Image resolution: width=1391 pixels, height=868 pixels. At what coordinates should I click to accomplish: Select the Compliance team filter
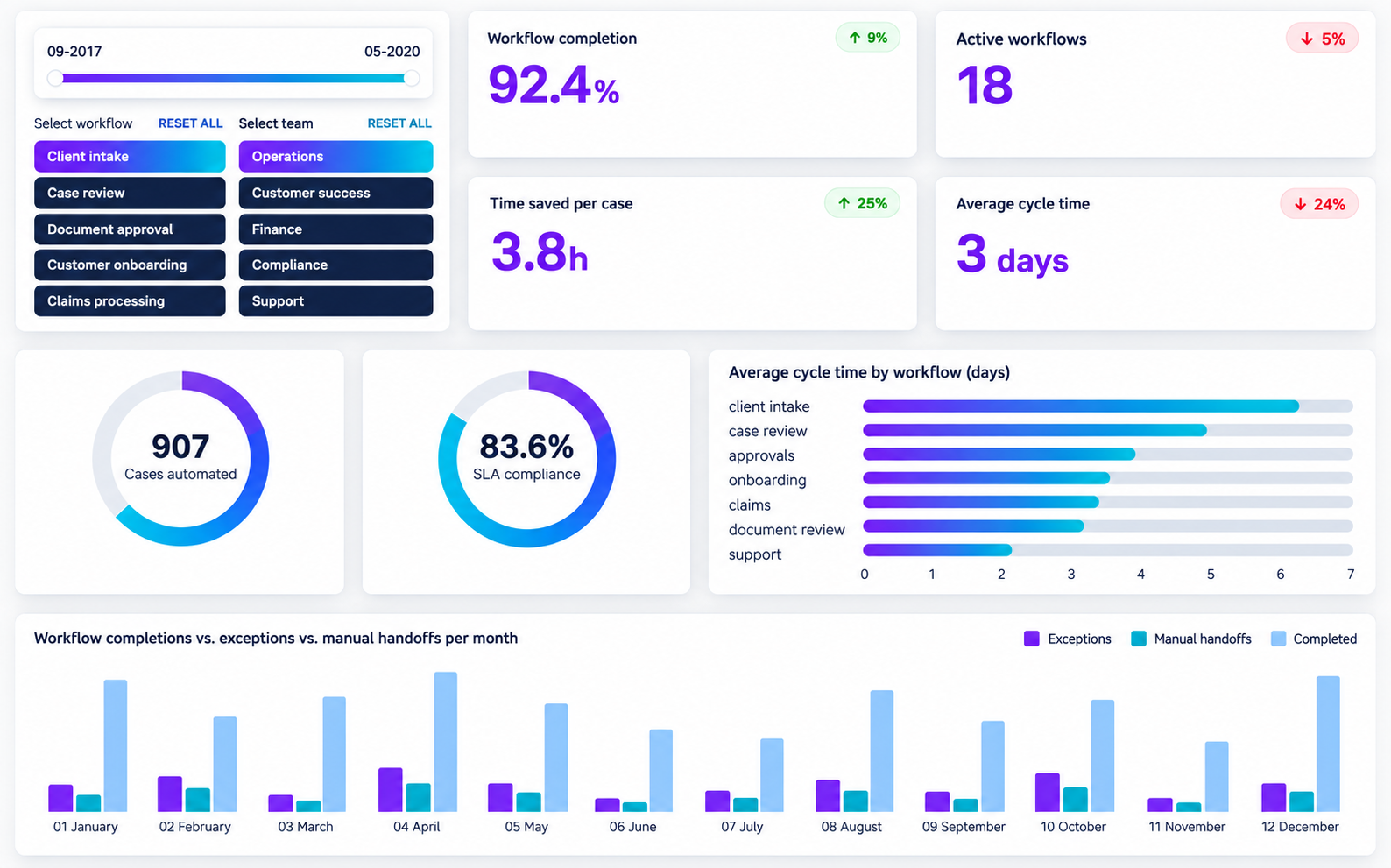[335, 265]
